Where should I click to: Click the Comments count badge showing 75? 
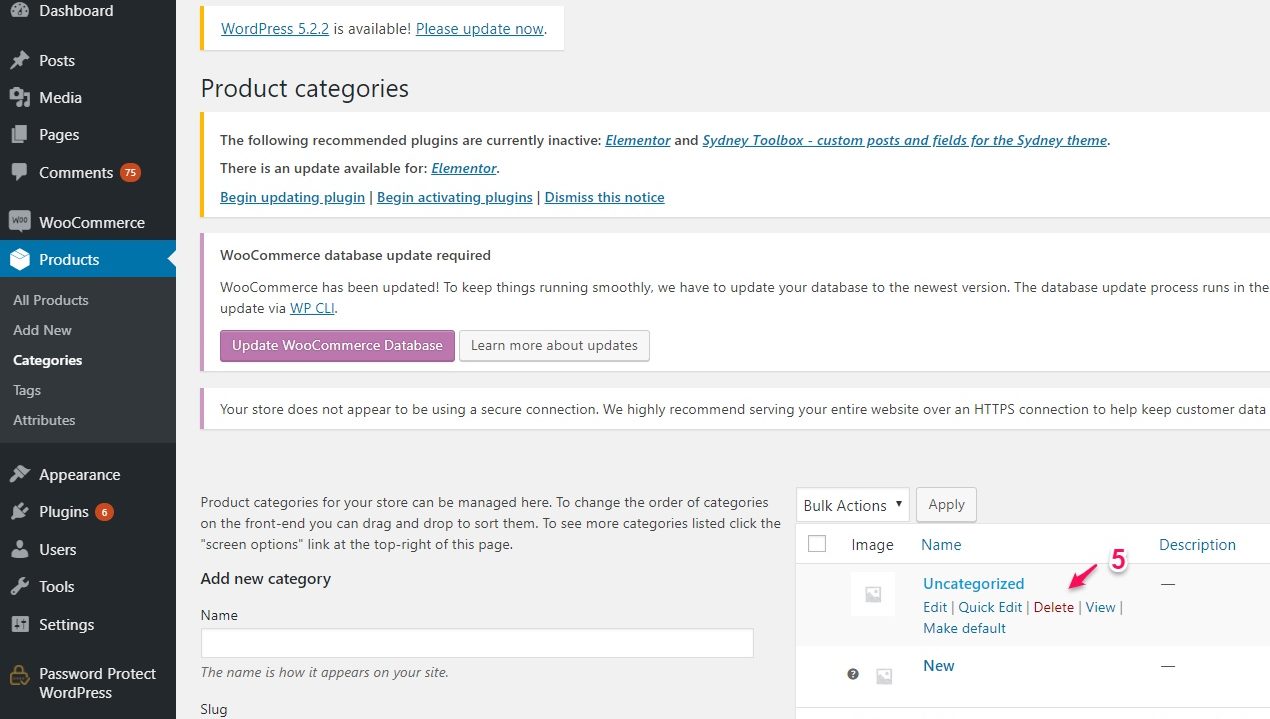(x=130, y=172)
